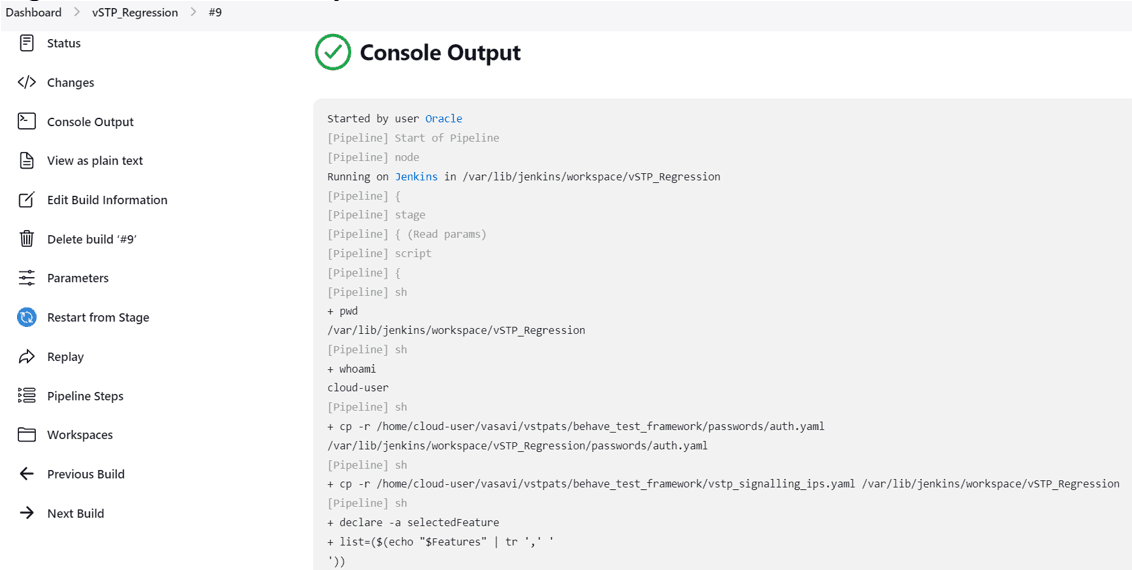Click the Dashboard breadcrumb link
This screenshot has height=570, width=1132.
tap(33, 12)
